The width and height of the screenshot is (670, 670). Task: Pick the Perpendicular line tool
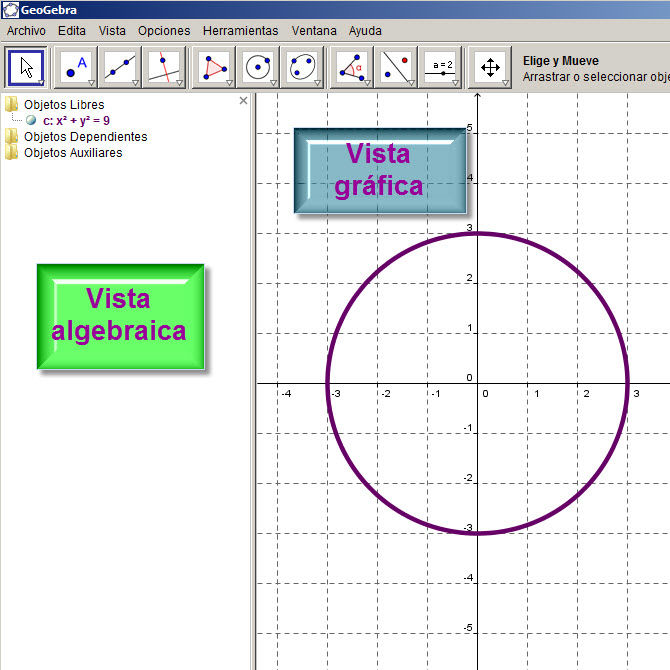164,67
